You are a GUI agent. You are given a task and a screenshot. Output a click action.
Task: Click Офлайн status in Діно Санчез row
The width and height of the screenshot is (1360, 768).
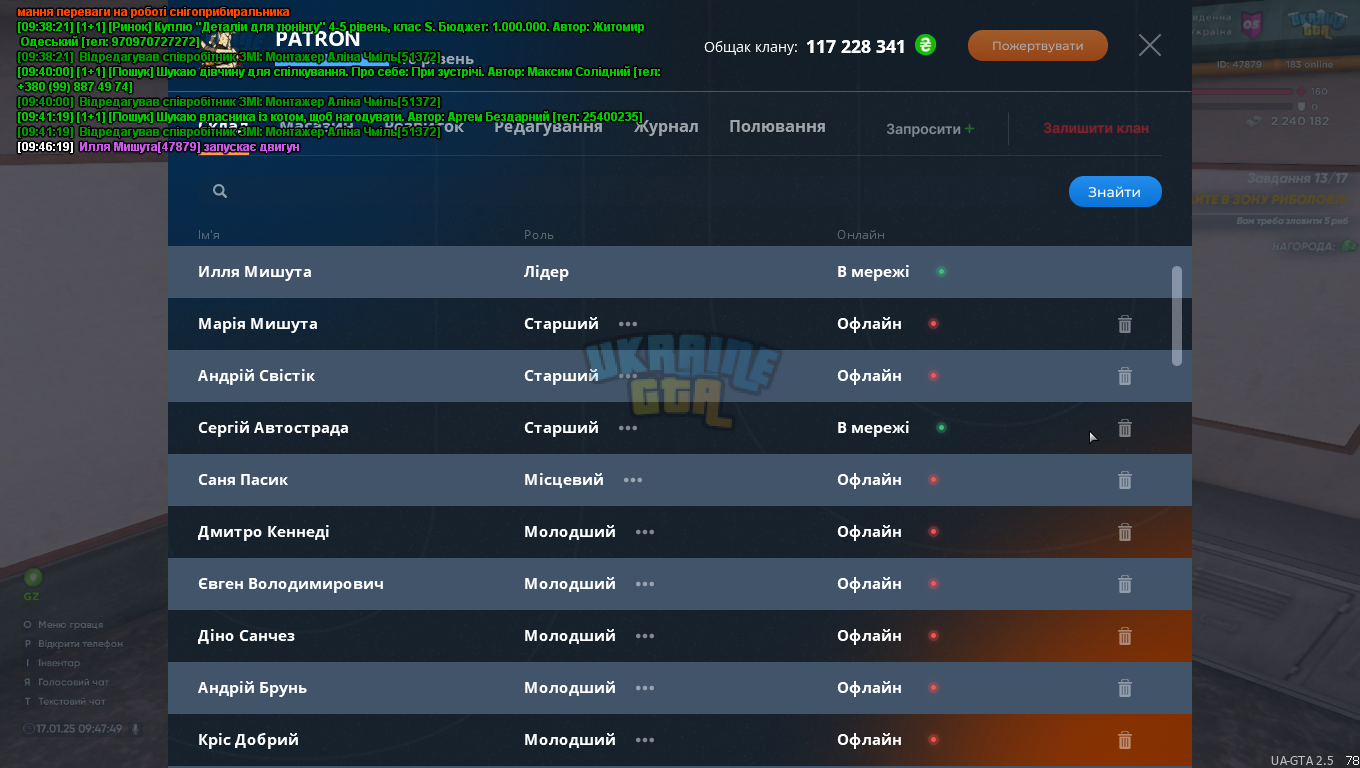[869, 636]
